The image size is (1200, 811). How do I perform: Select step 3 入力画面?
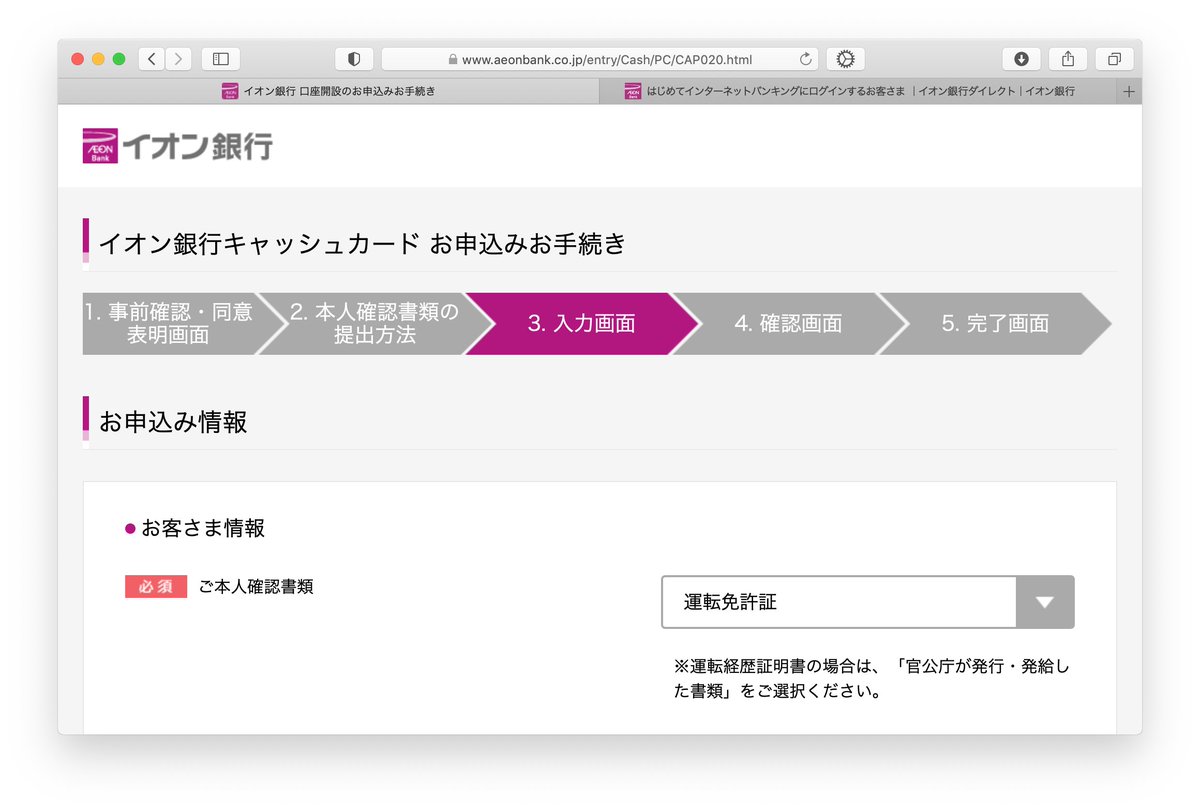point(581,323)
